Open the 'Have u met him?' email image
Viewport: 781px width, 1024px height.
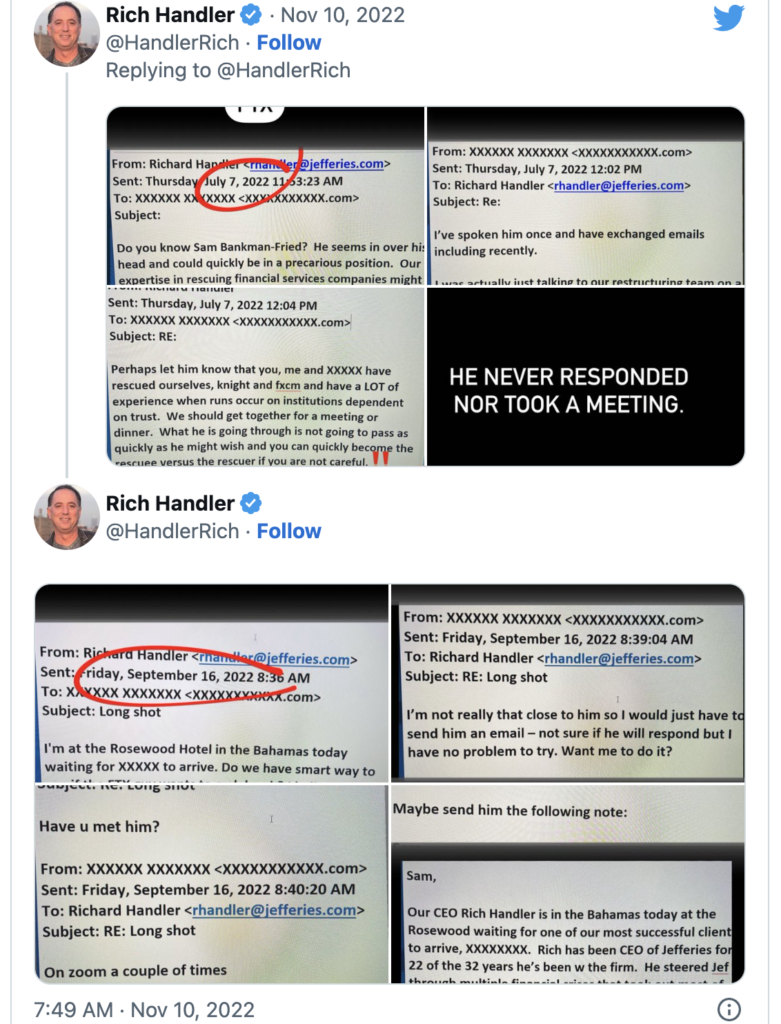[x=212, y=884]
